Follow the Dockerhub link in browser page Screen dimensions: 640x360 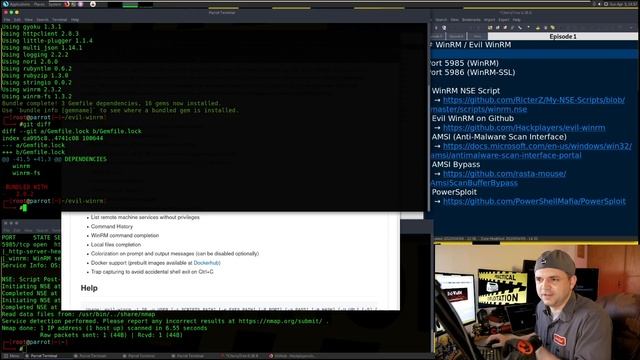point(207,263)
